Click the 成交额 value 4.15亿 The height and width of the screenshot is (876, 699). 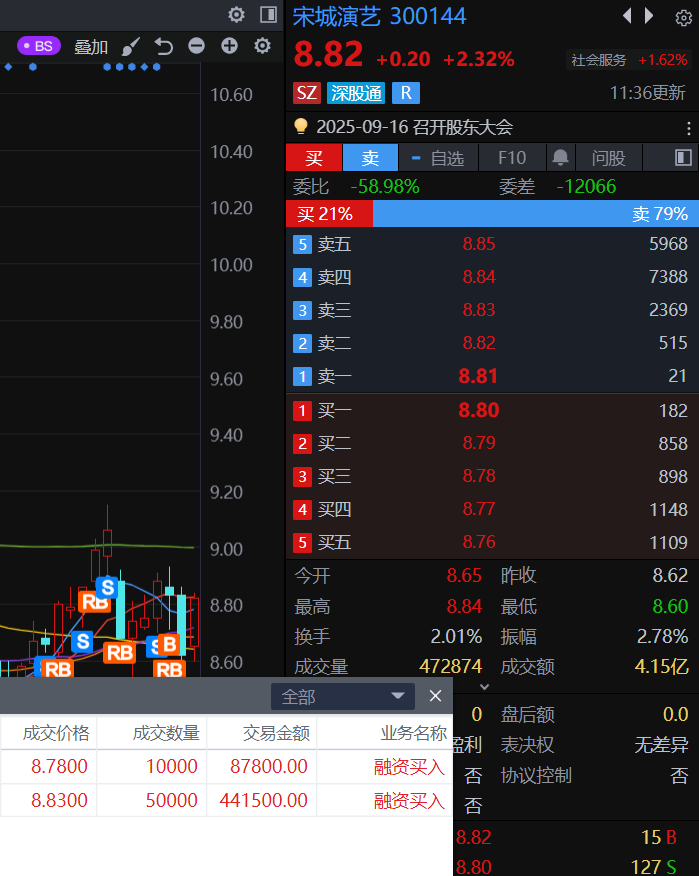[662, 666]
